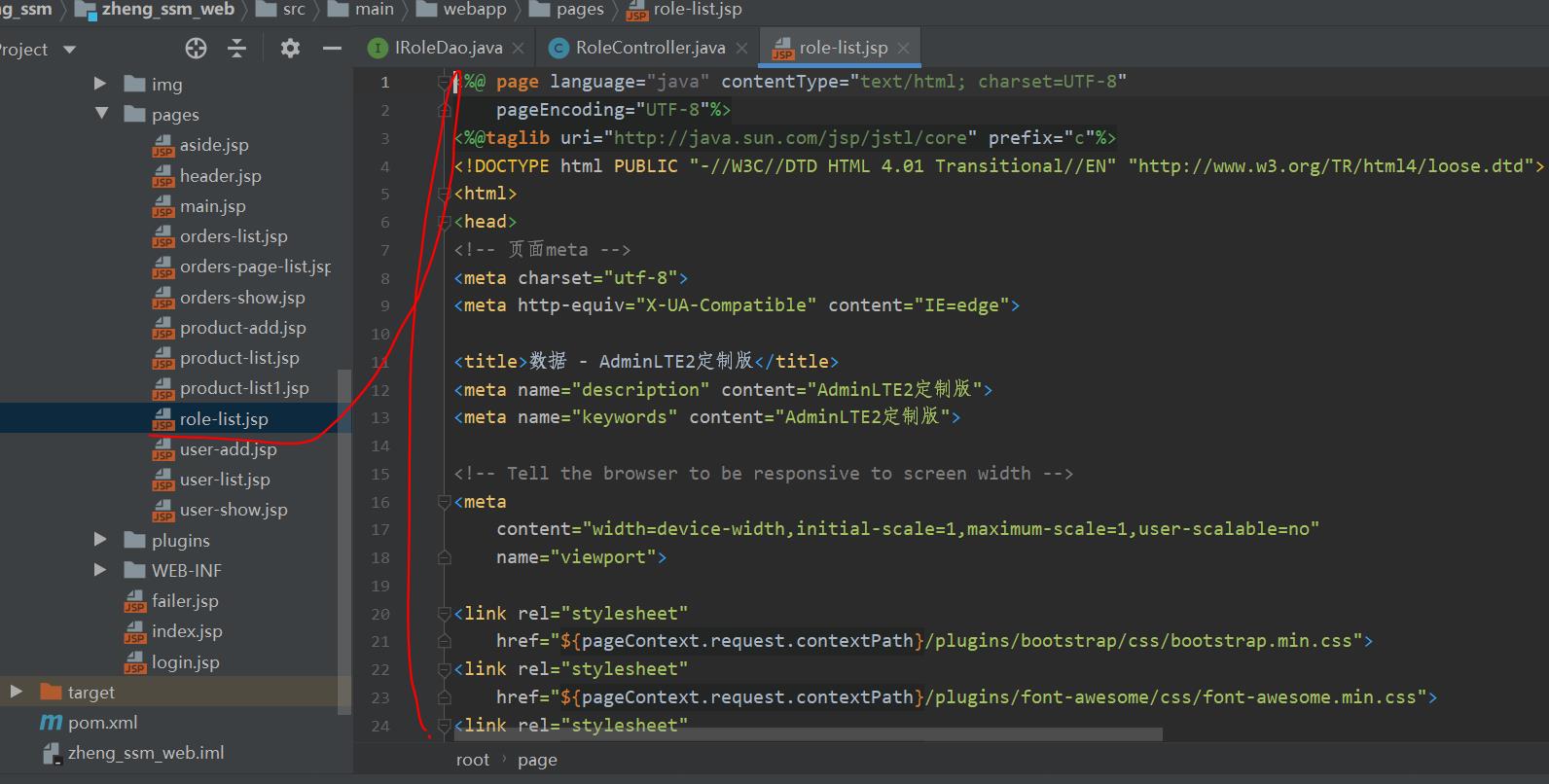Fold the code block at line 16
Screen dimensions: 1549x784
(444, 502)
